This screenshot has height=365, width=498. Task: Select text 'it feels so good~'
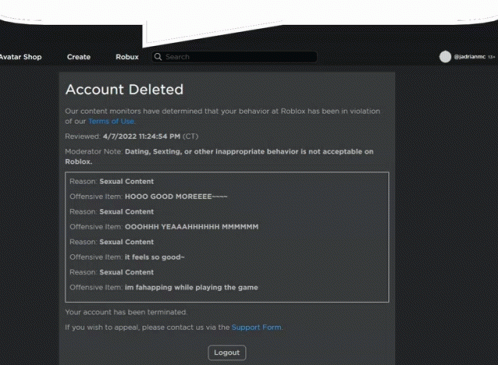(x=155, y=257)
